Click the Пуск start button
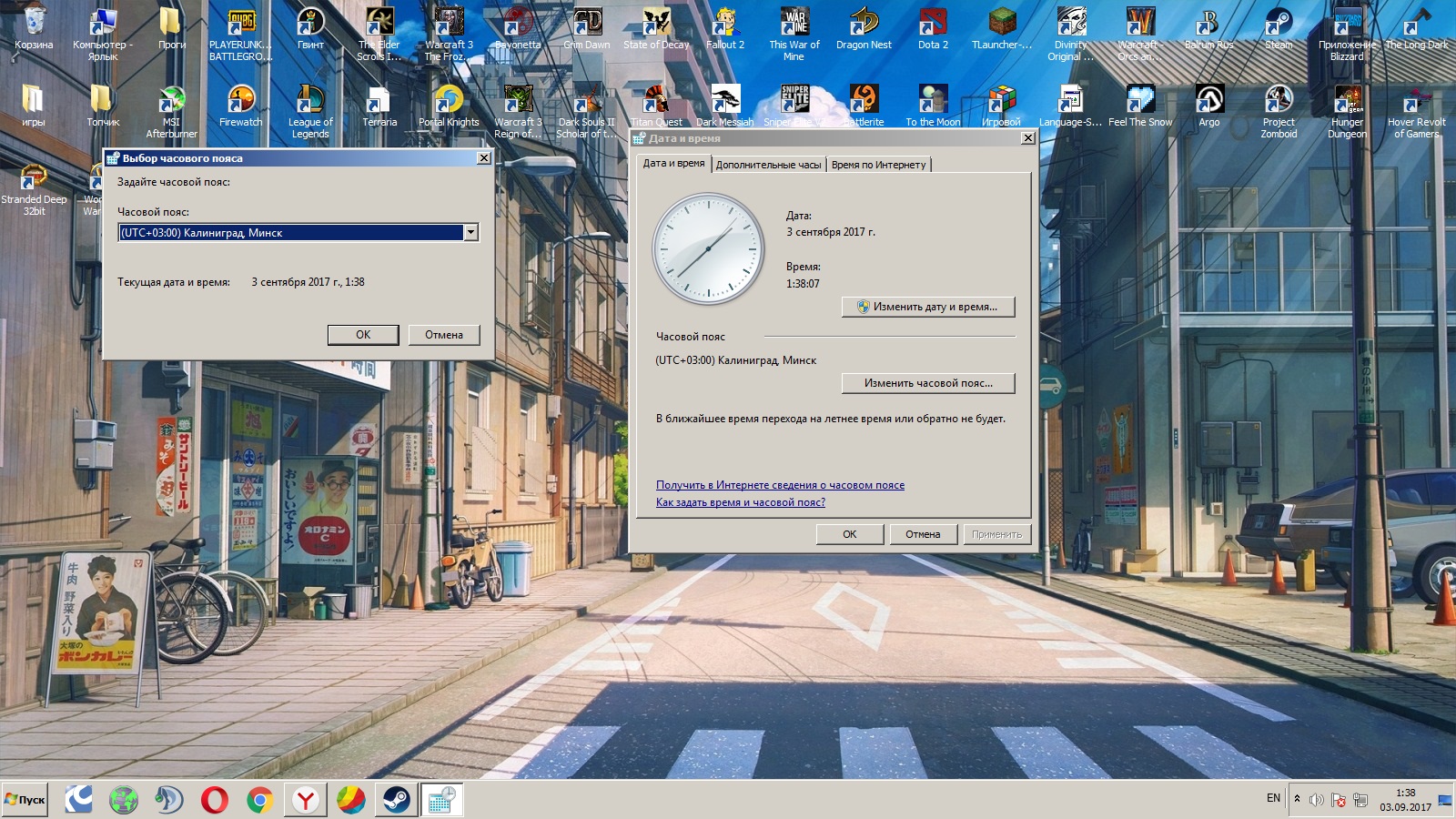This screenshot has height=819, width=1456. (25, 800)
